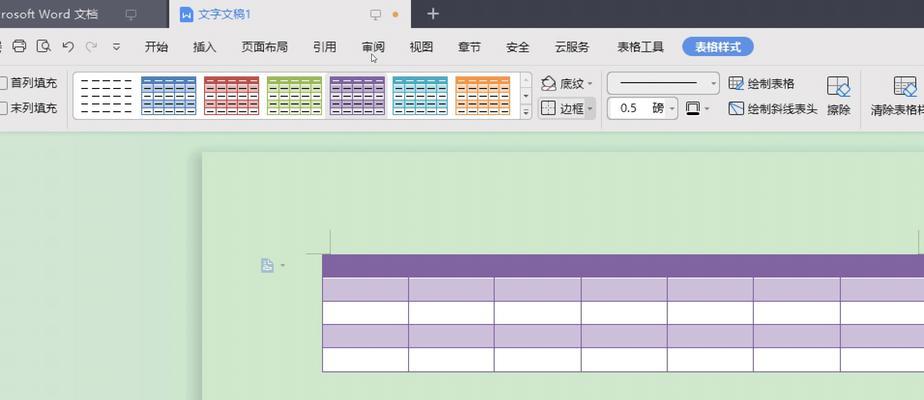Select the 表格样式 tab

coord(718,47)
